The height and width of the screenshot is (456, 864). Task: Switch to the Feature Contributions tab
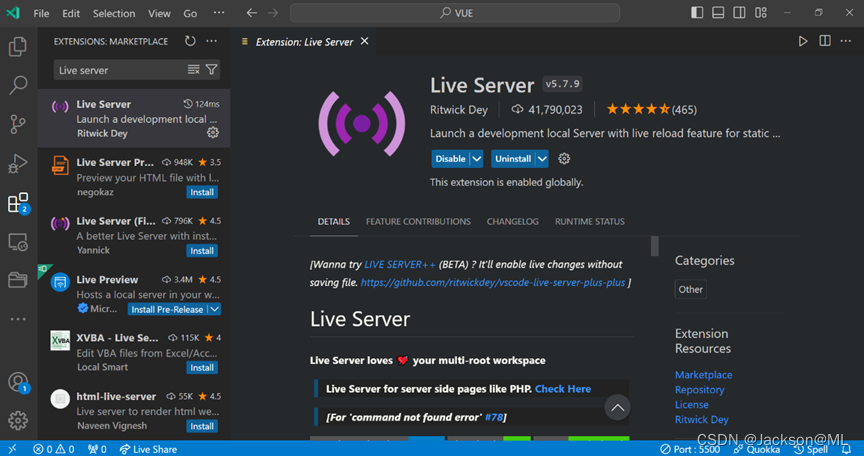(x=418, y=221)
